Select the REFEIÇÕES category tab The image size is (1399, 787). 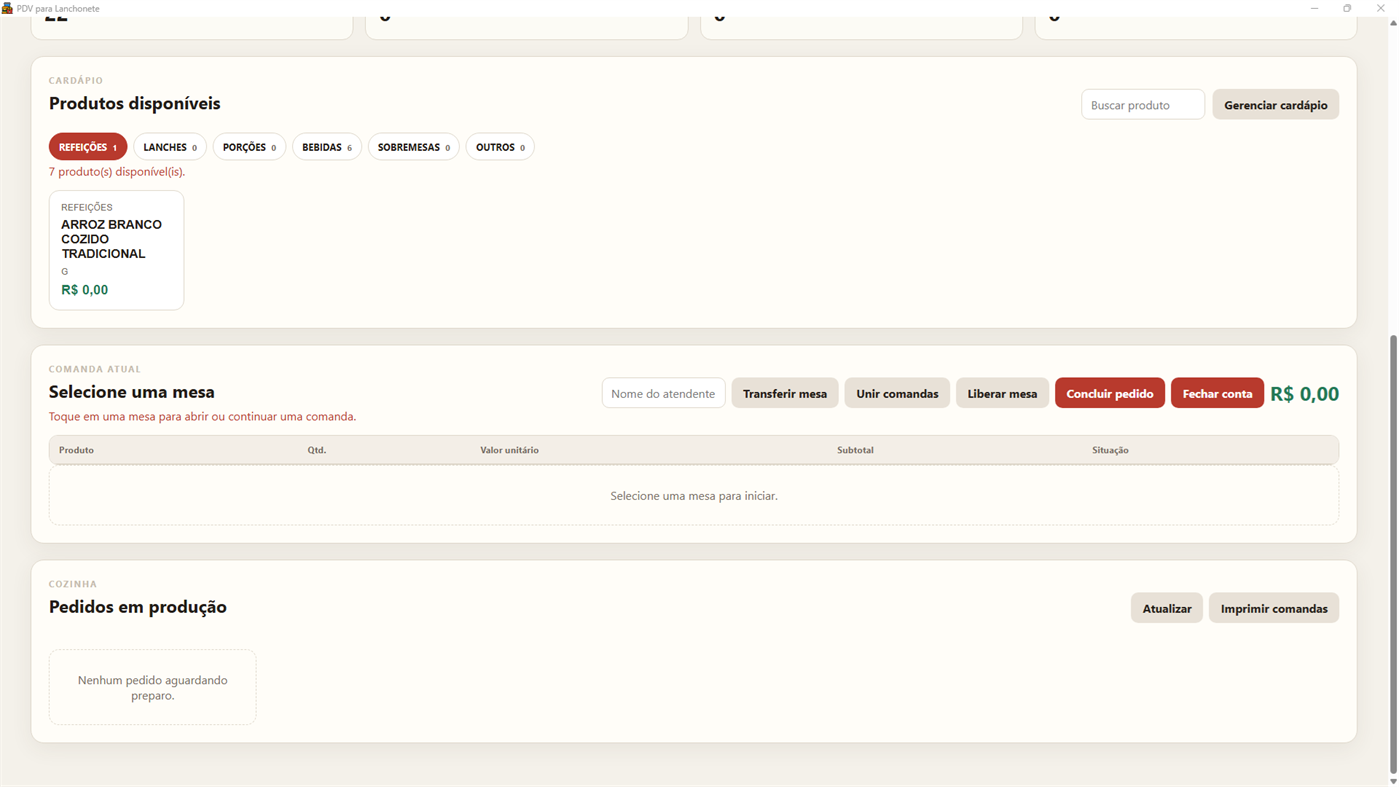[x=88, y=147]
